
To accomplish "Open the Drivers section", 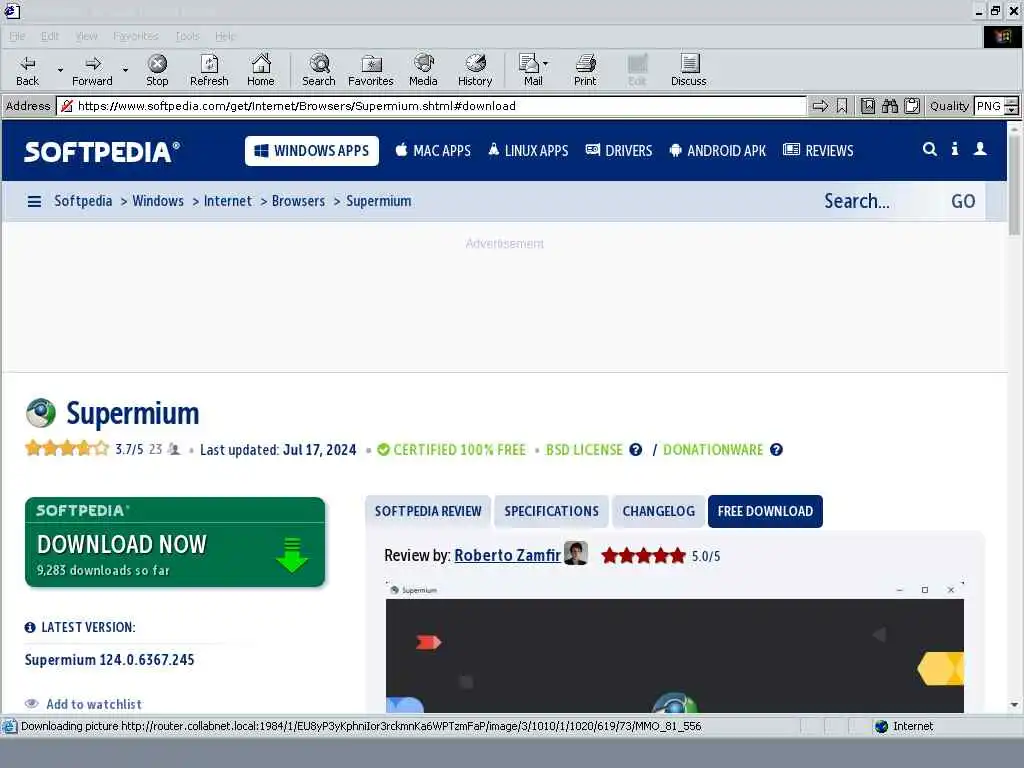I will 618,151.
